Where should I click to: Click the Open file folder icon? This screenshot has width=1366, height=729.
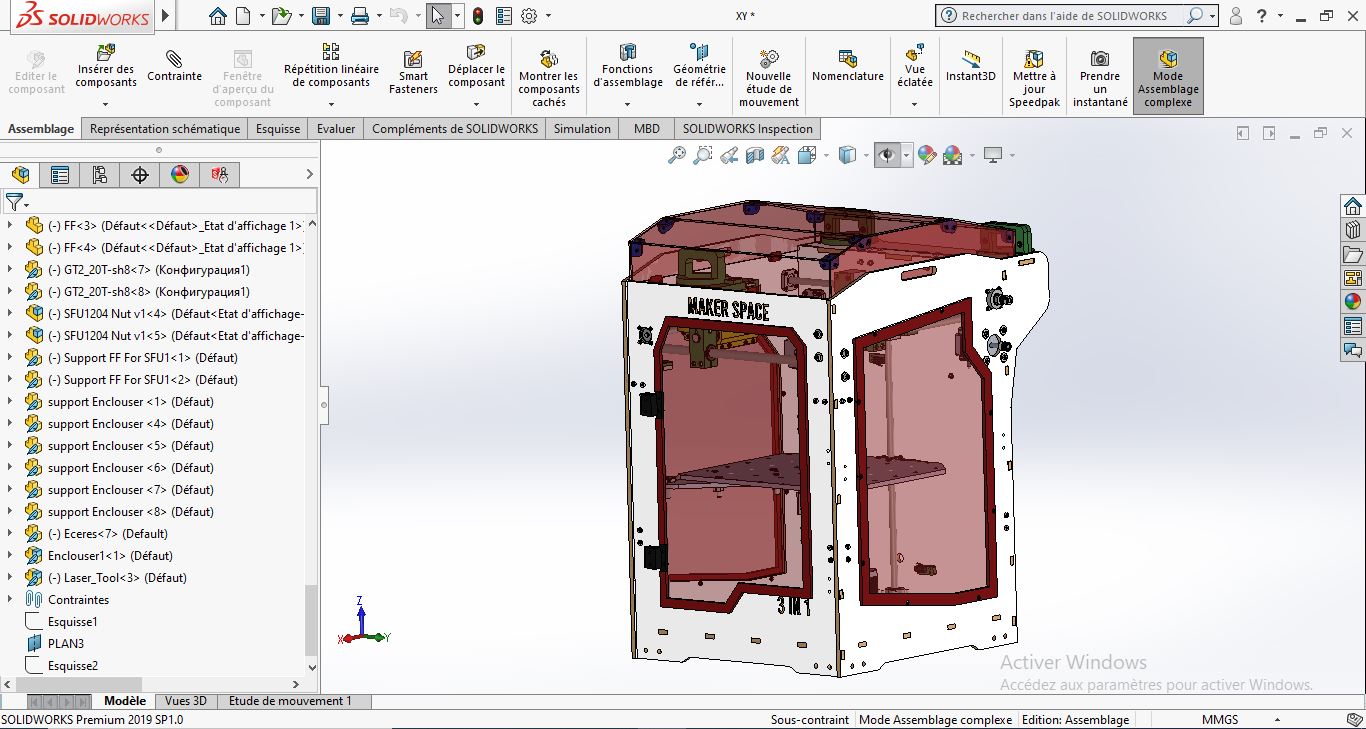(281, 16)
